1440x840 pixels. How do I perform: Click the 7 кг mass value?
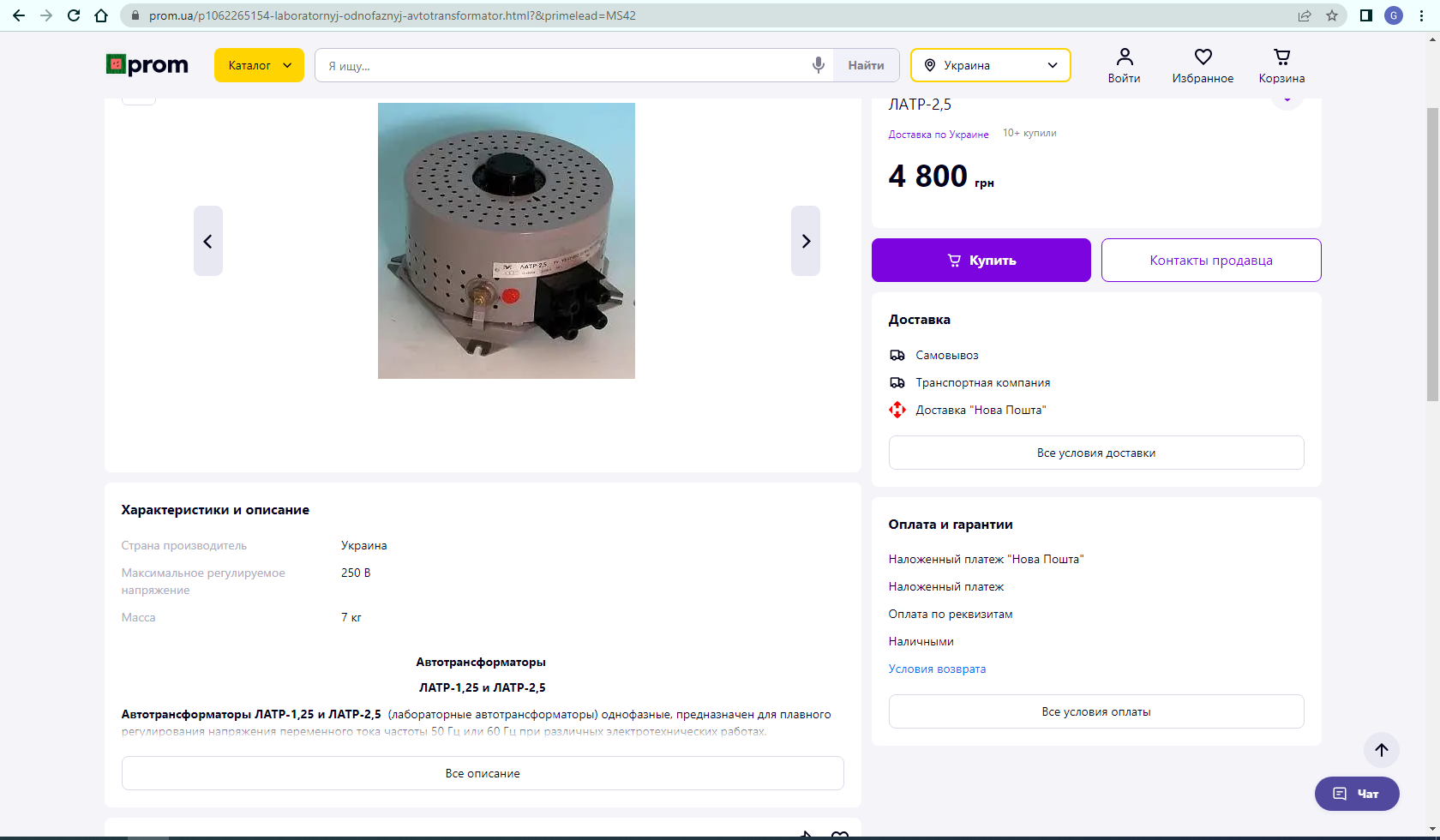pyautogui.click(x=351, y=617)
